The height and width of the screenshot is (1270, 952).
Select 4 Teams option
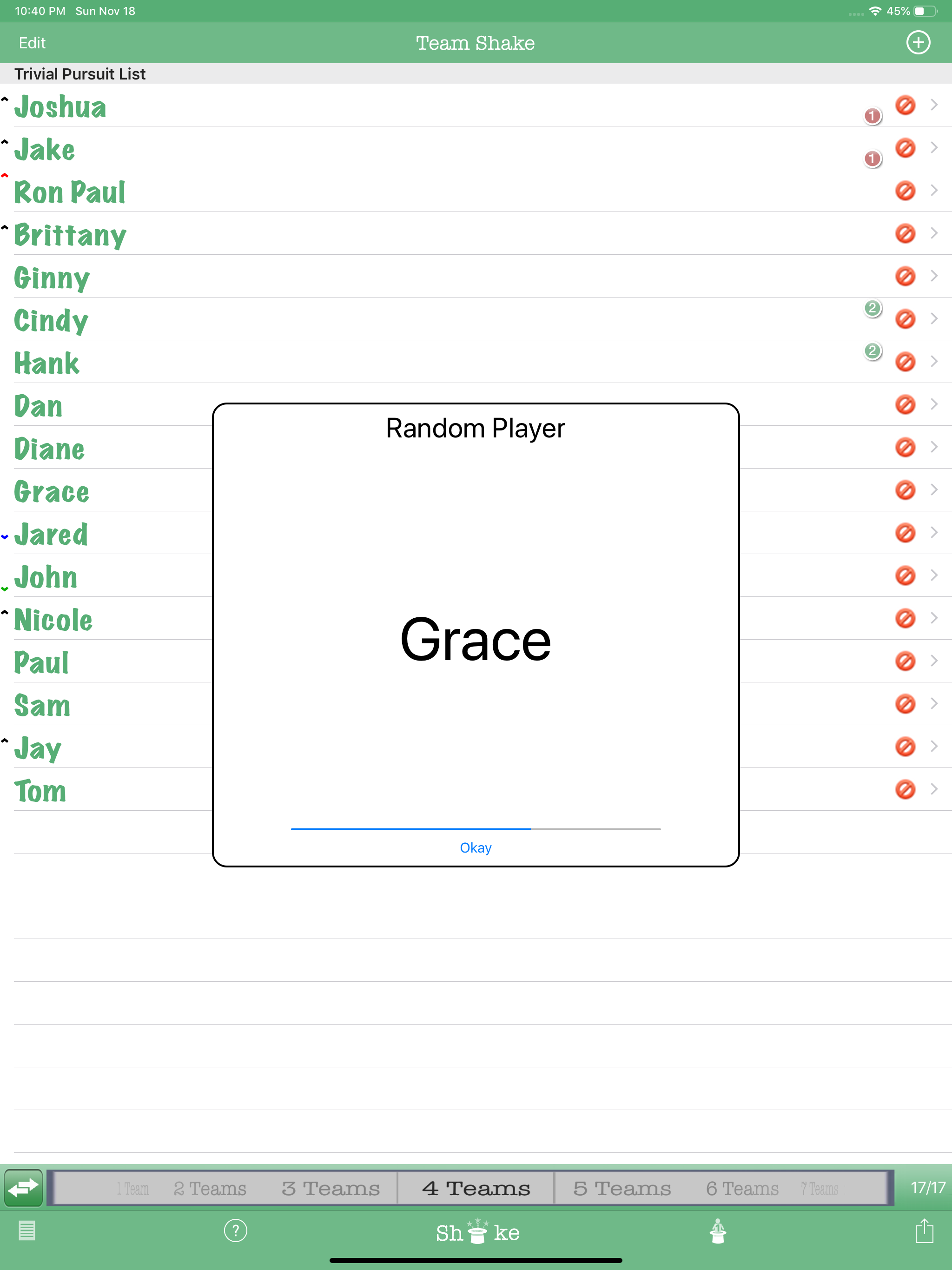476,1188
